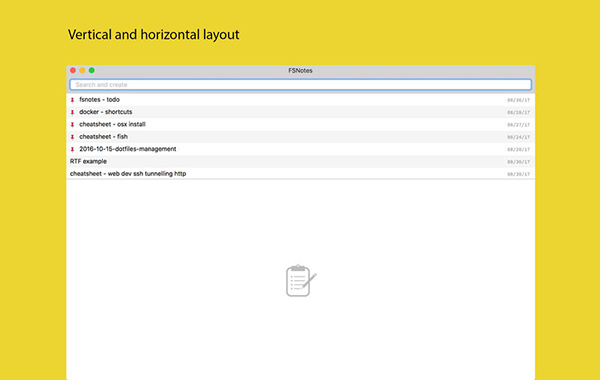The height and width of the screenshot is (380, 600).
Task: Select the cheatsheet - fish note
Action: pos(300,137)
